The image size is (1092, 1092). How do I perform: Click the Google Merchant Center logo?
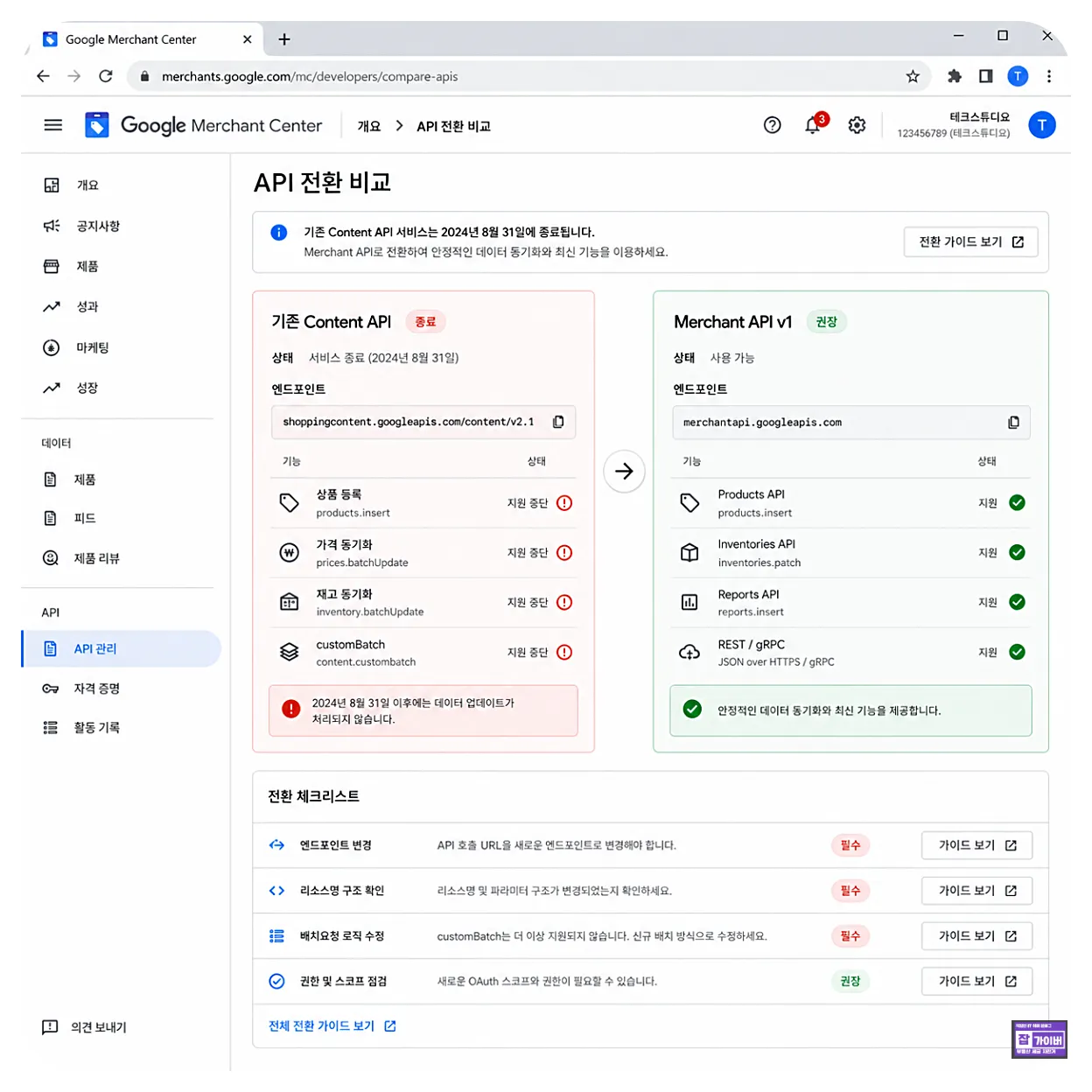point(203,125)
